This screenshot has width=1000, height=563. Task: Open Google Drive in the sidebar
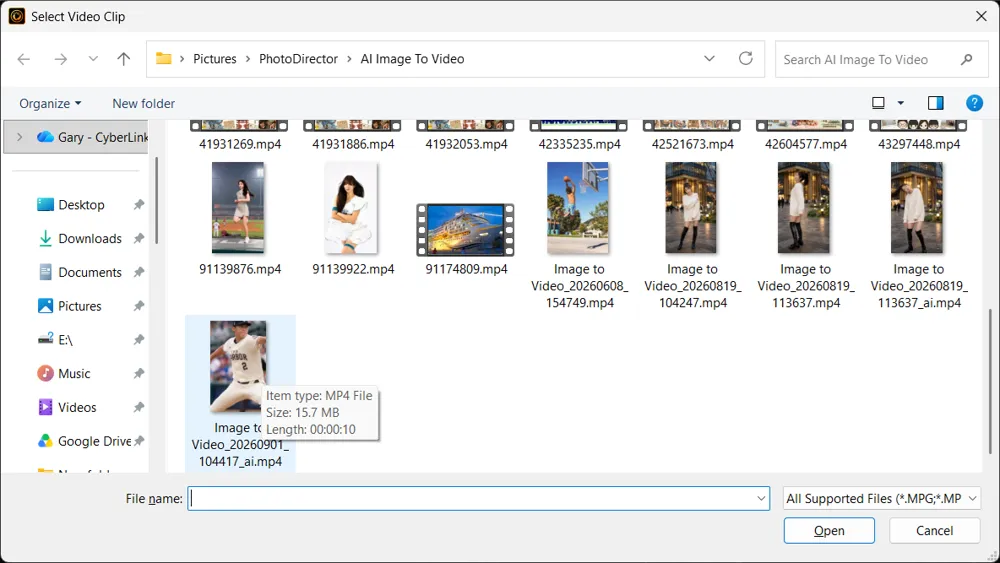pos(94,441)
